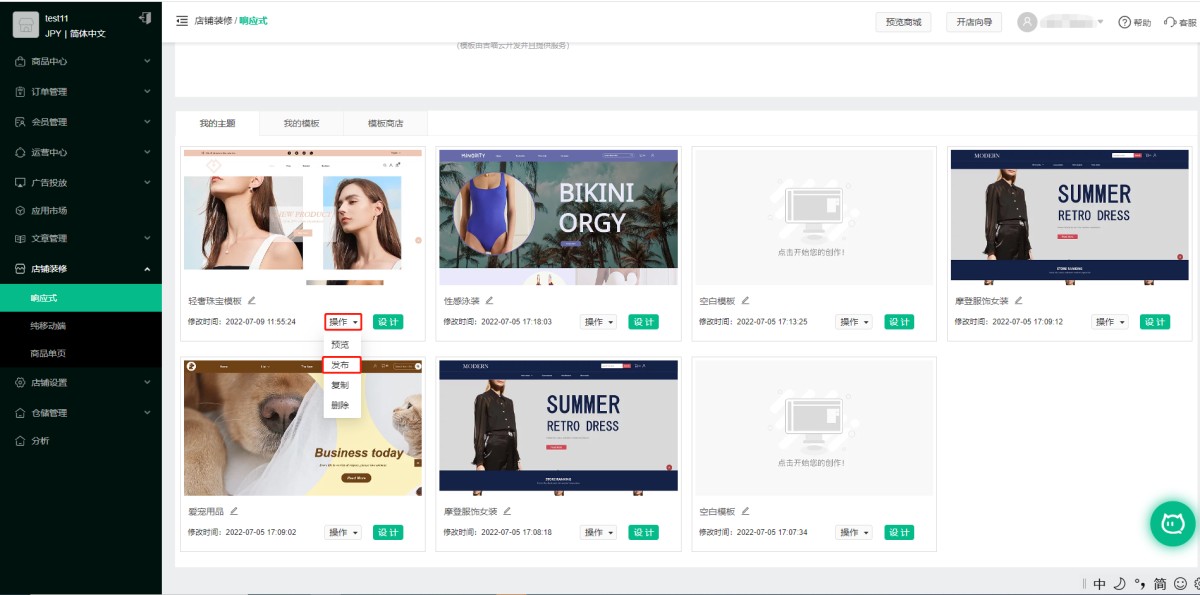
Task: Click the logout icon beside test11
Action: (x=145, y=19)
